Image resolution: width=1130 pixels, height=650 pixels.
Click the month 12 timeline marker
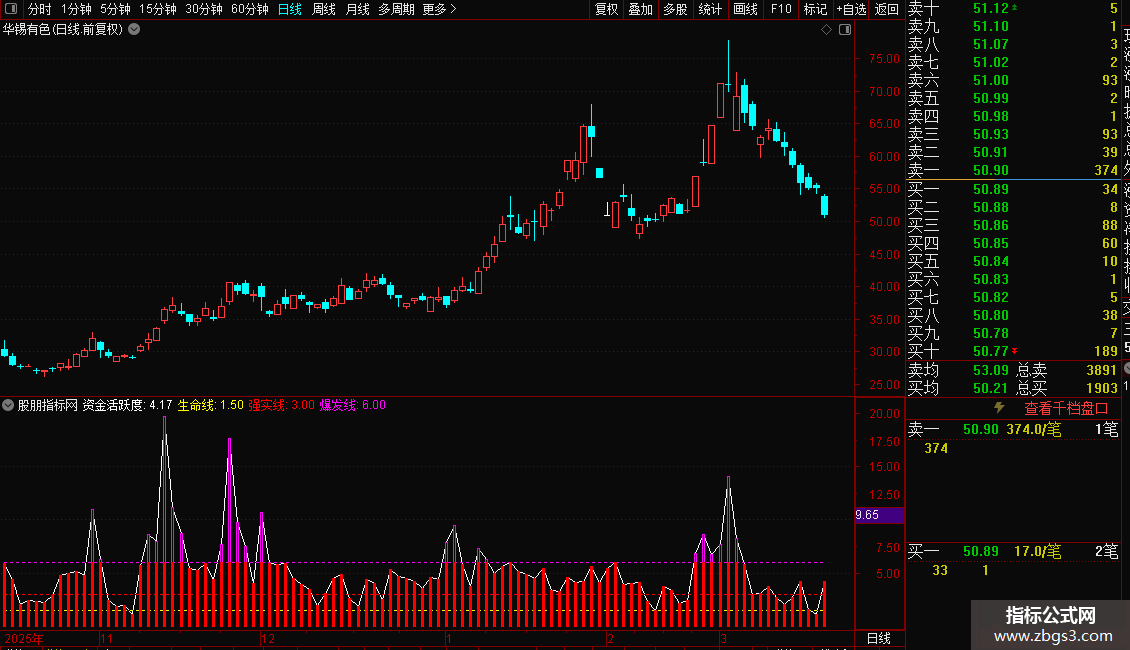tap(267, 639)
